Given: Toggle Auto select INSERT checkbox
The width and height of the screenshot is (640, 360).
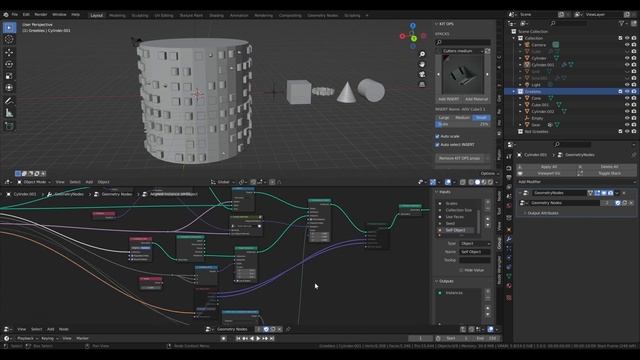Looking at the screenshot, I should pos(438,145).
